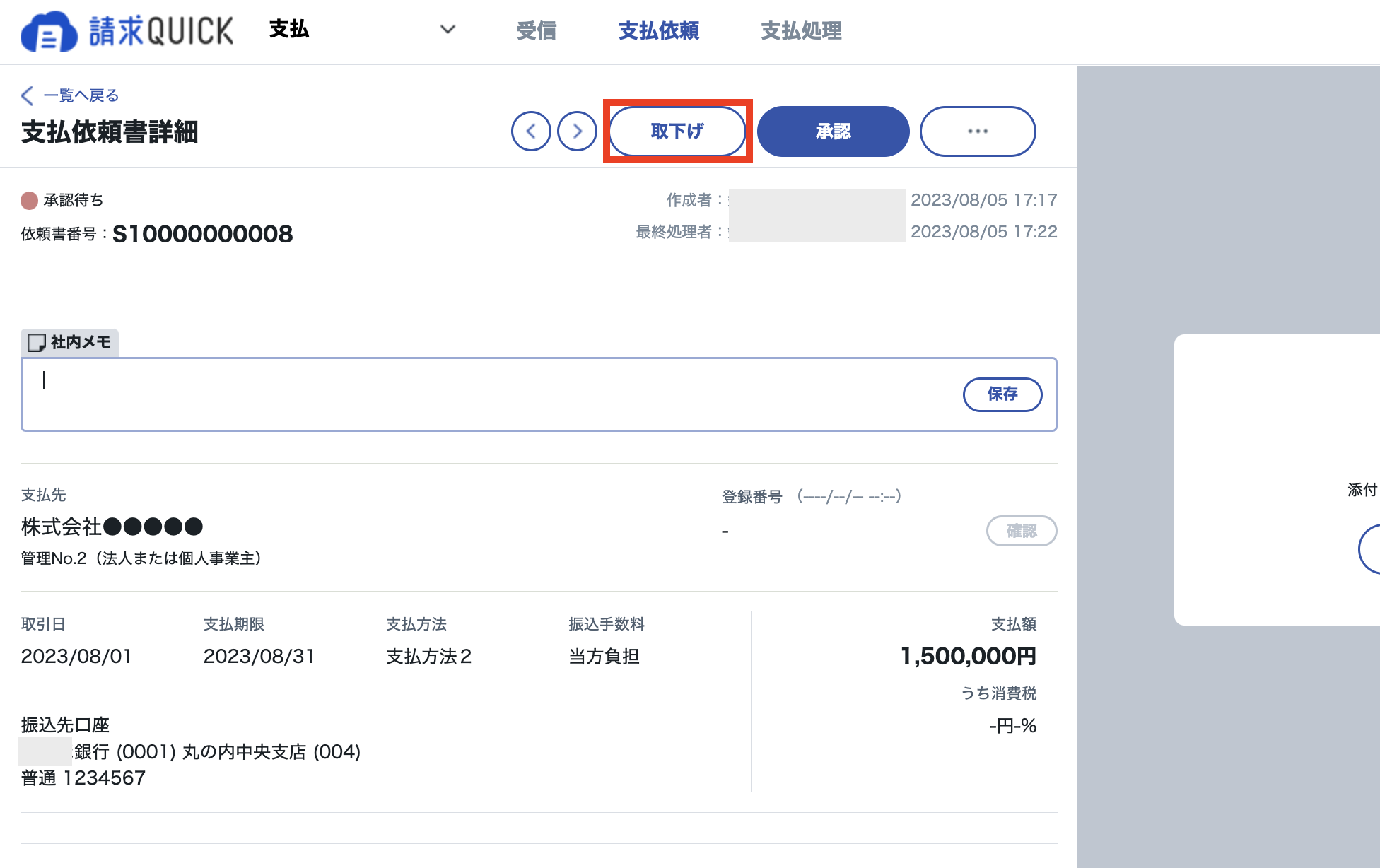Click the 承認待ち status dot
This screenshot has height=868, width=1380.
(29, 201)
